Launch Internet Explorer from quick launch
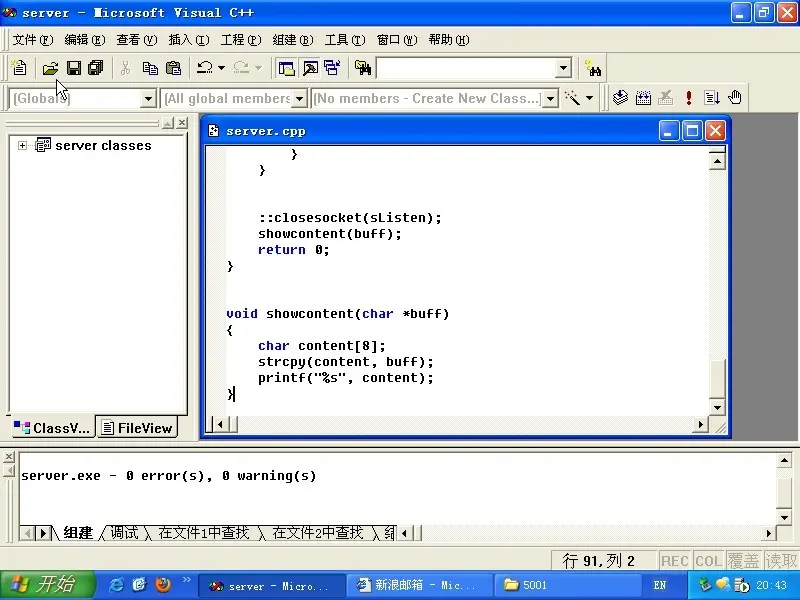 116,585
